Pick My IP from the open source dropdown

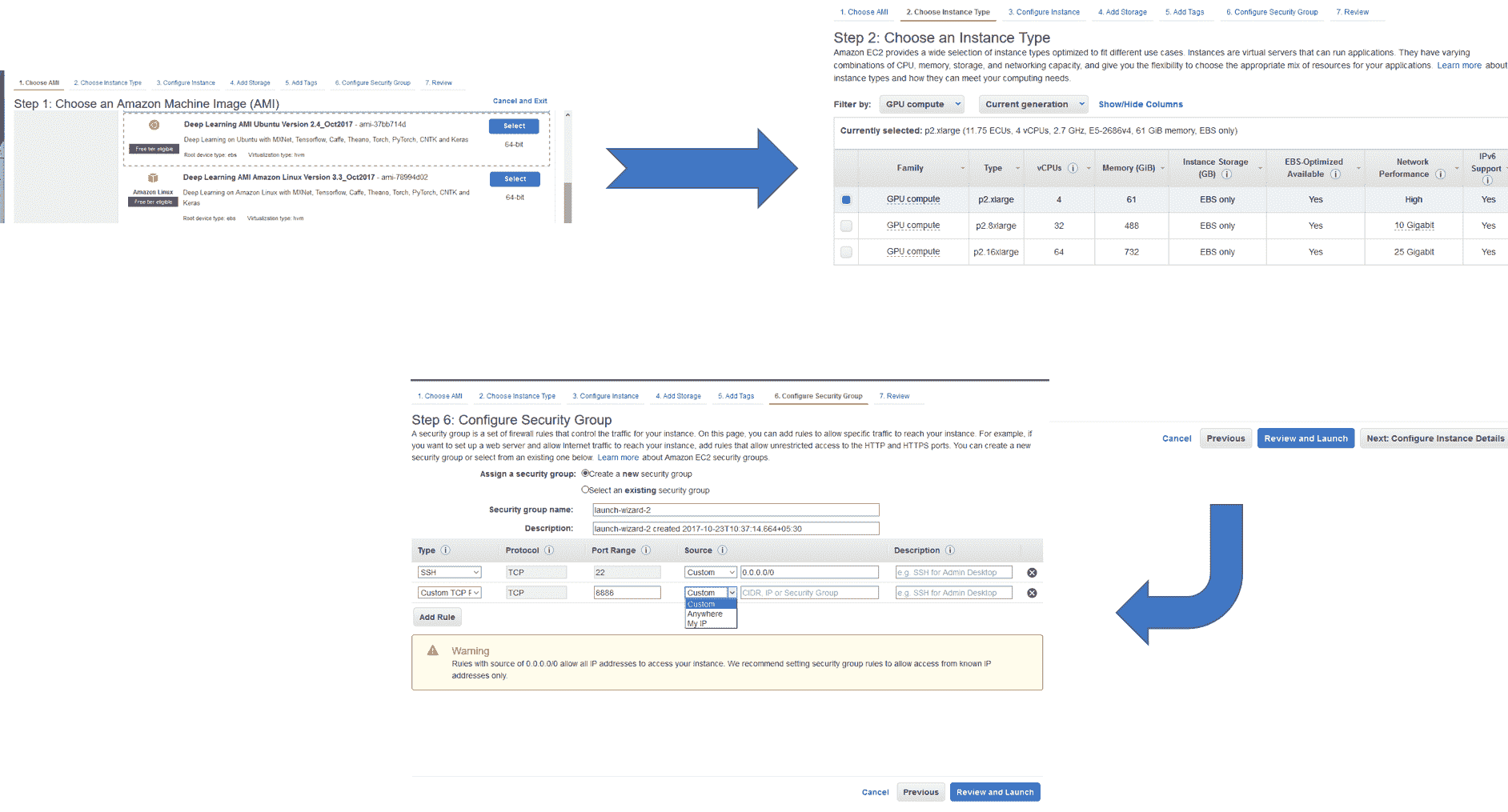pos(697,623)
